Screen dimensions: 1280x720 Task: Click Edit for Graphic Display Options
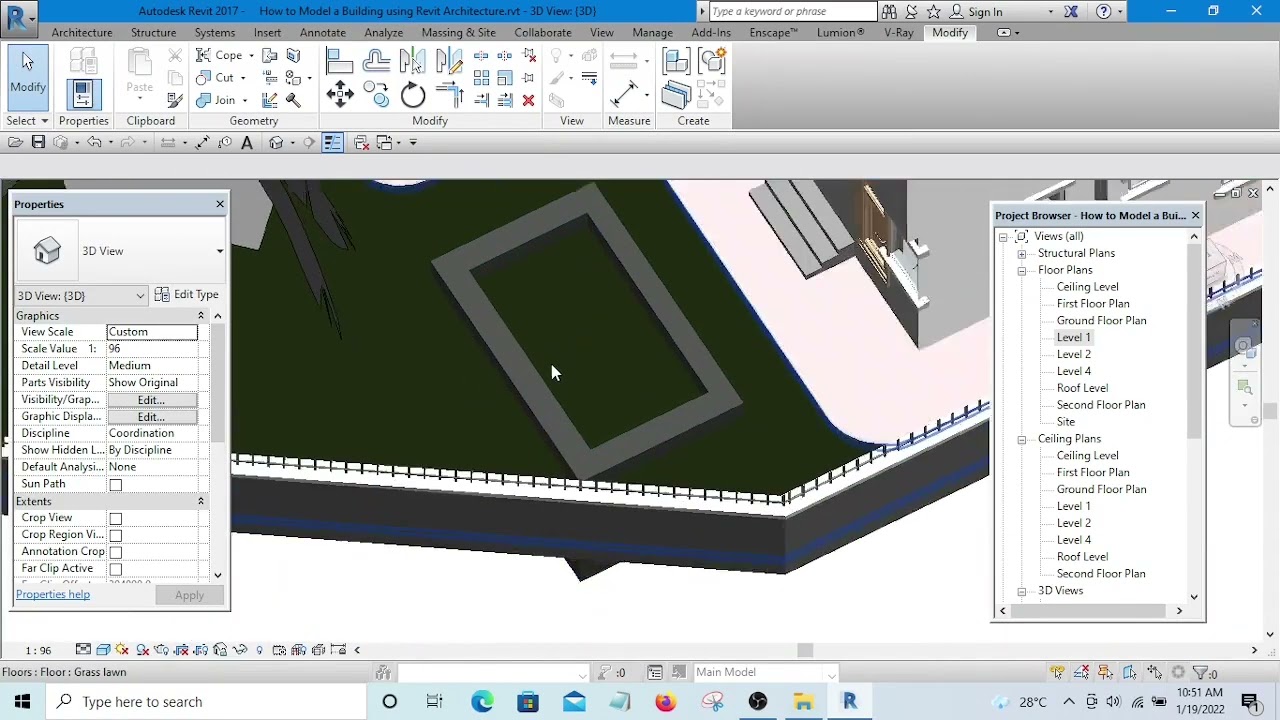point(151,417)
